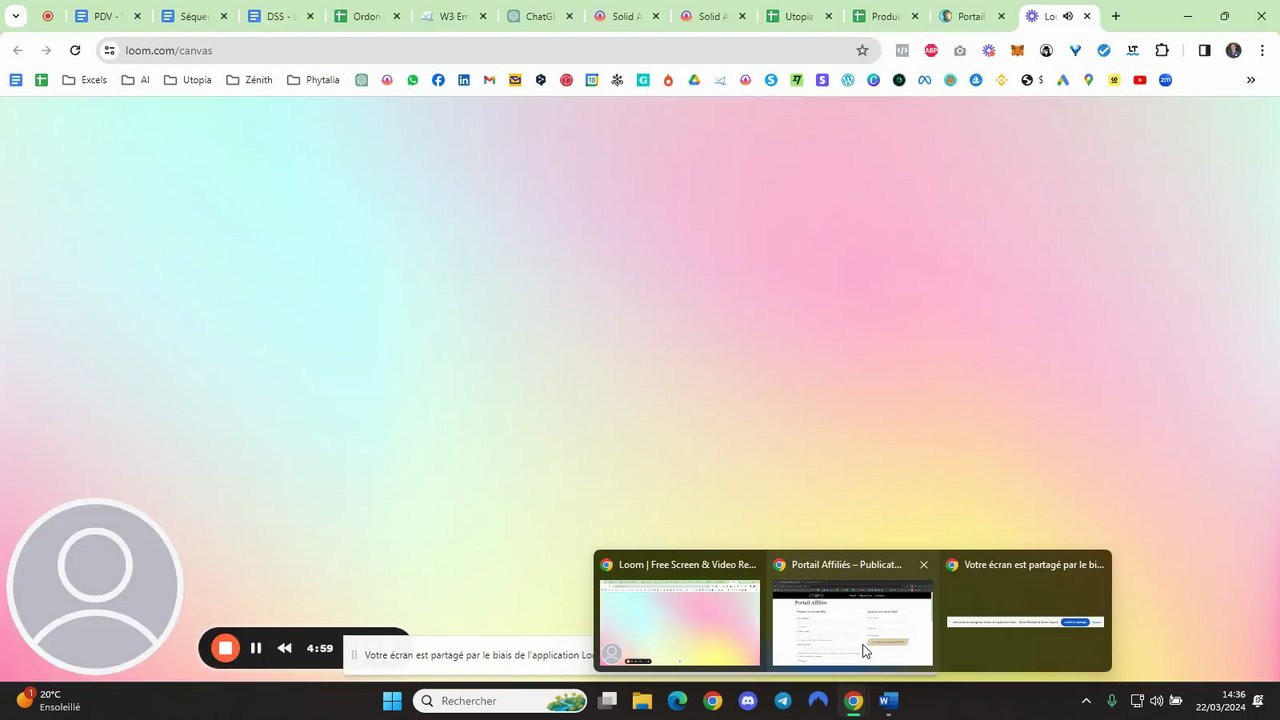
Task: Open the Chrome profile avatar
Action: [1233, 50]
